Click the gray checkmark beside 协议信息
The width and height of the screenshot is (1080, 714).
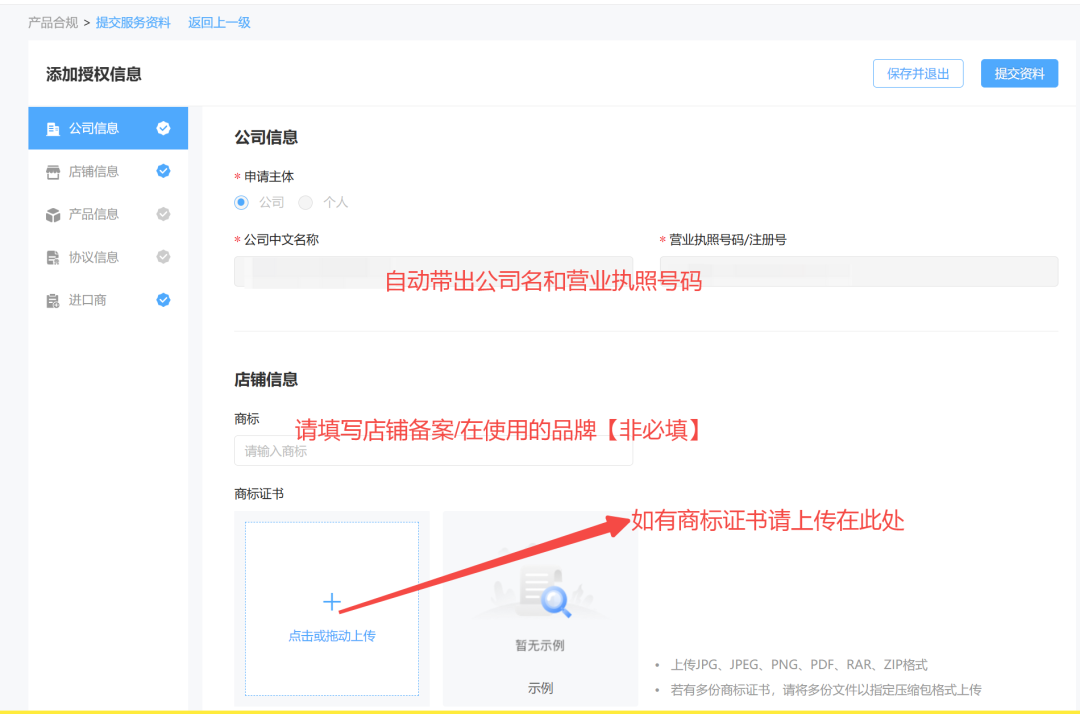(x=163, y=257)
